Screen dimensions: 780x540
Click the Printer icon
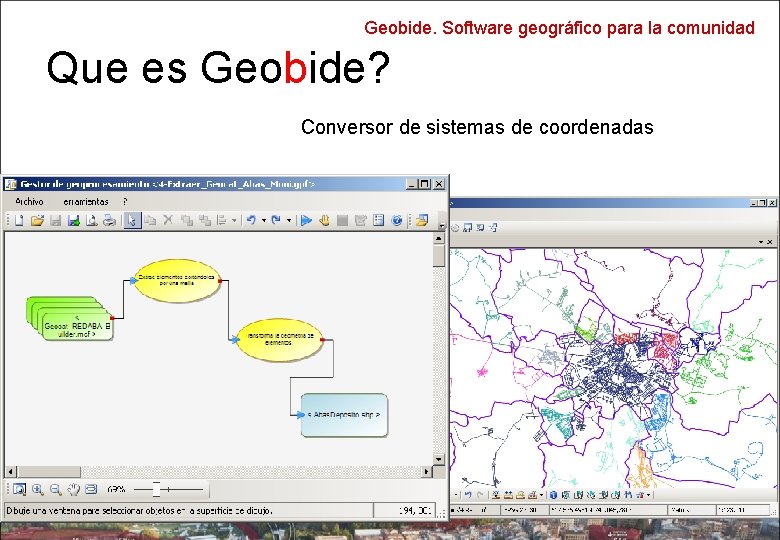109,220
